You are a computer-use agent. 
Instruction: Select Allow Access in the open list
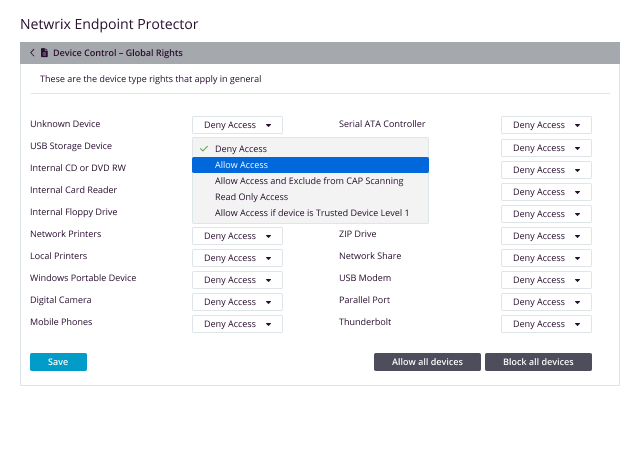pos(310,165)
